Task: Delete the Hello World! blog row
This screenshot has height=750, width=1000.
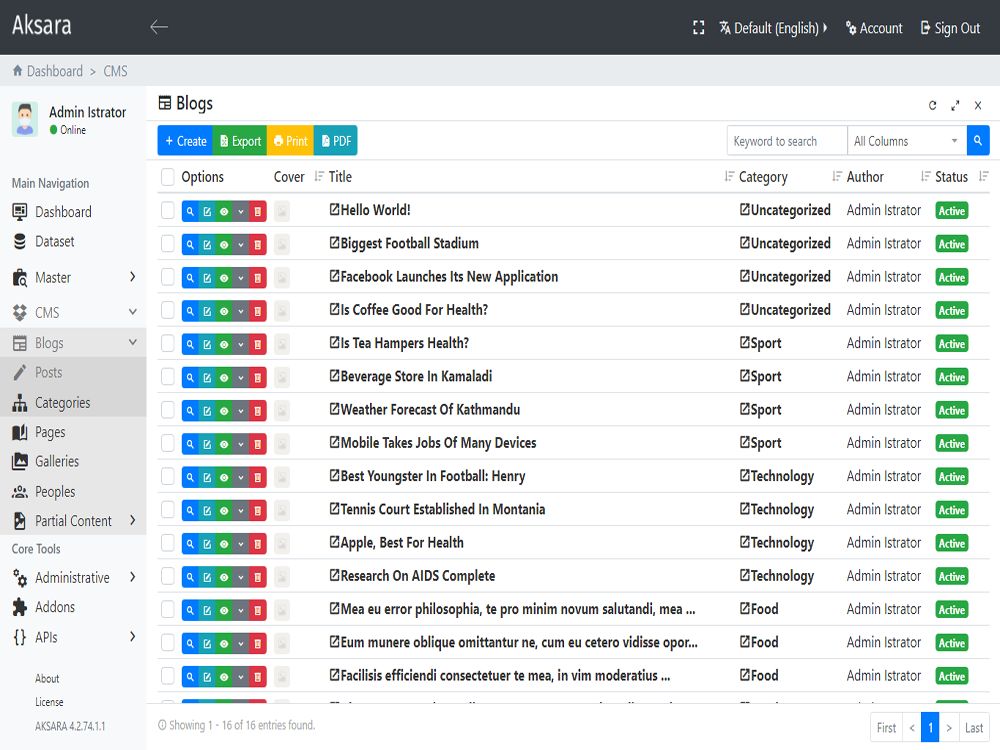Action: 258,211
